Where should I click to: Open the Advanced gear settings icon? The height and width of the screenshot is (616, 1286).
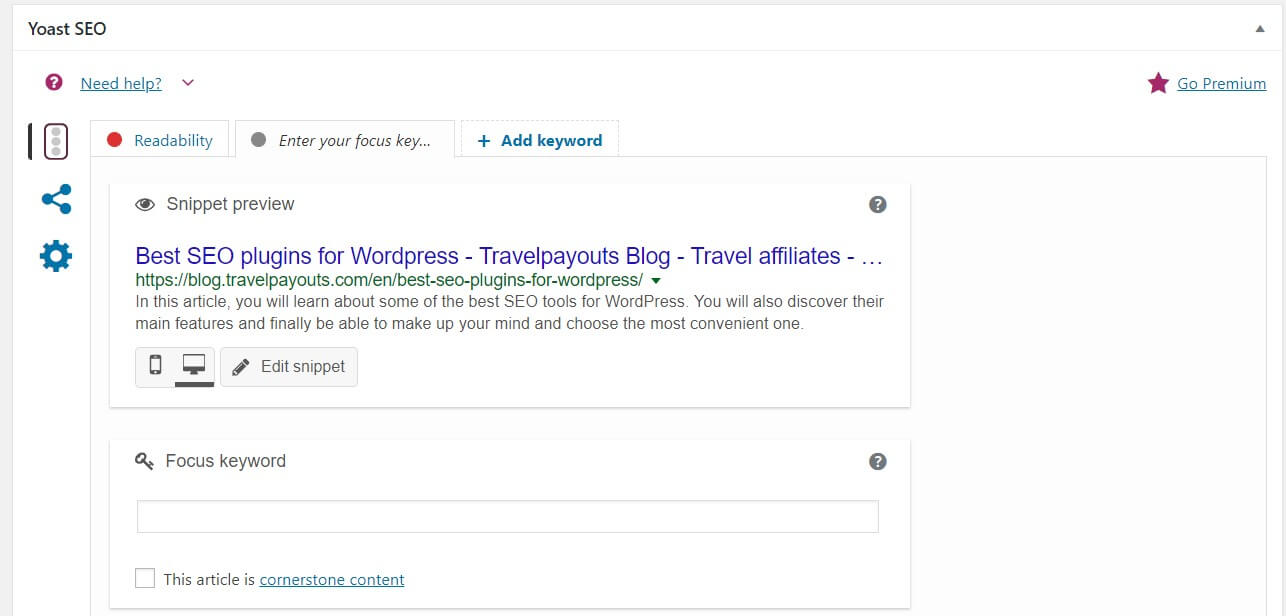click(x=56, y=256)
